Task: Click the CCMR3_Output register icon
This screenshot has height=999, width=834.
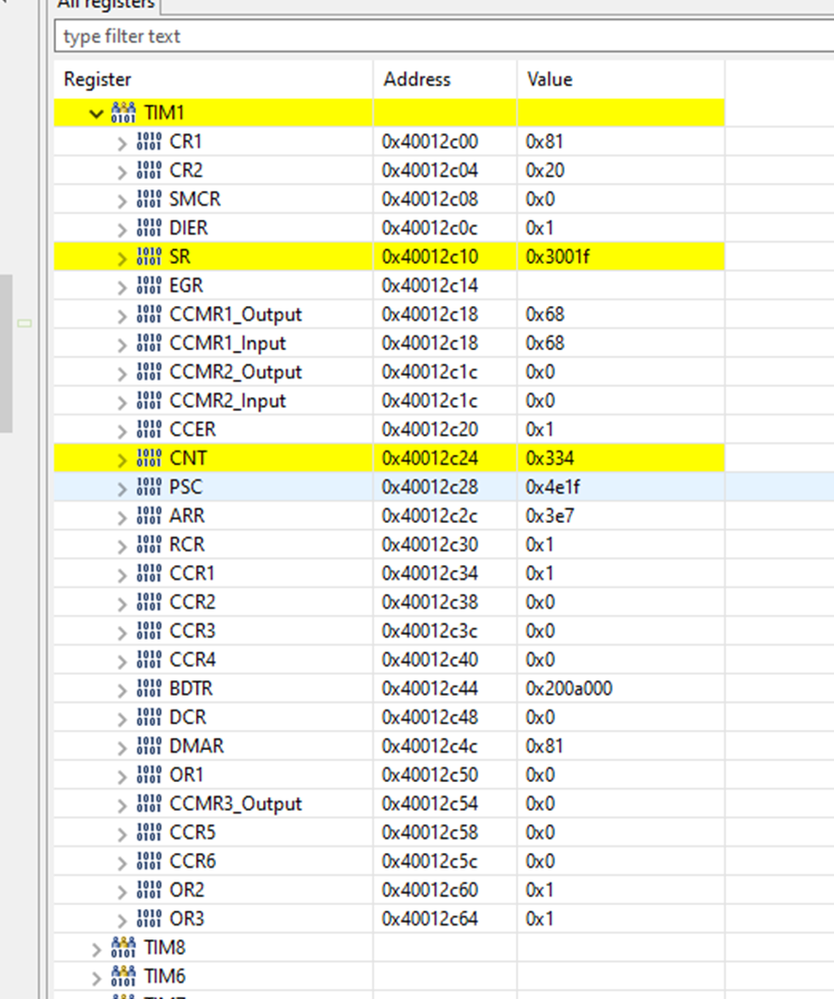Action: click(148, 803)
